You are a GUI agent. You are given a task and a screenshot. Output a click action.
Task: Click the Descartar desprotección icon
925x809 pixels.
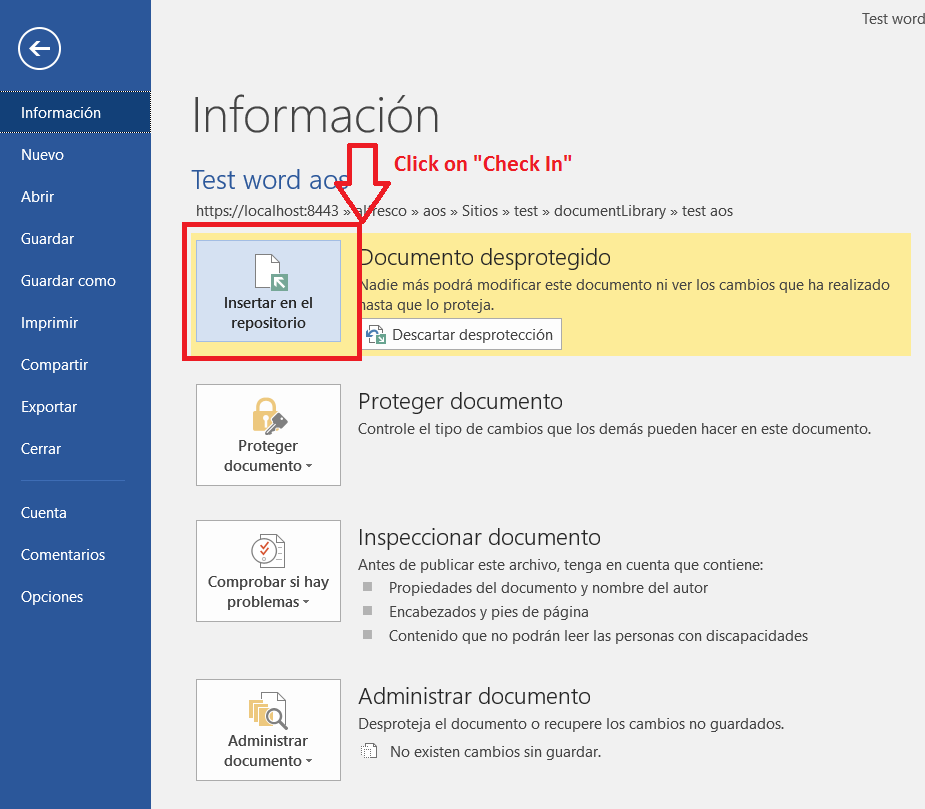click(376, 335)
